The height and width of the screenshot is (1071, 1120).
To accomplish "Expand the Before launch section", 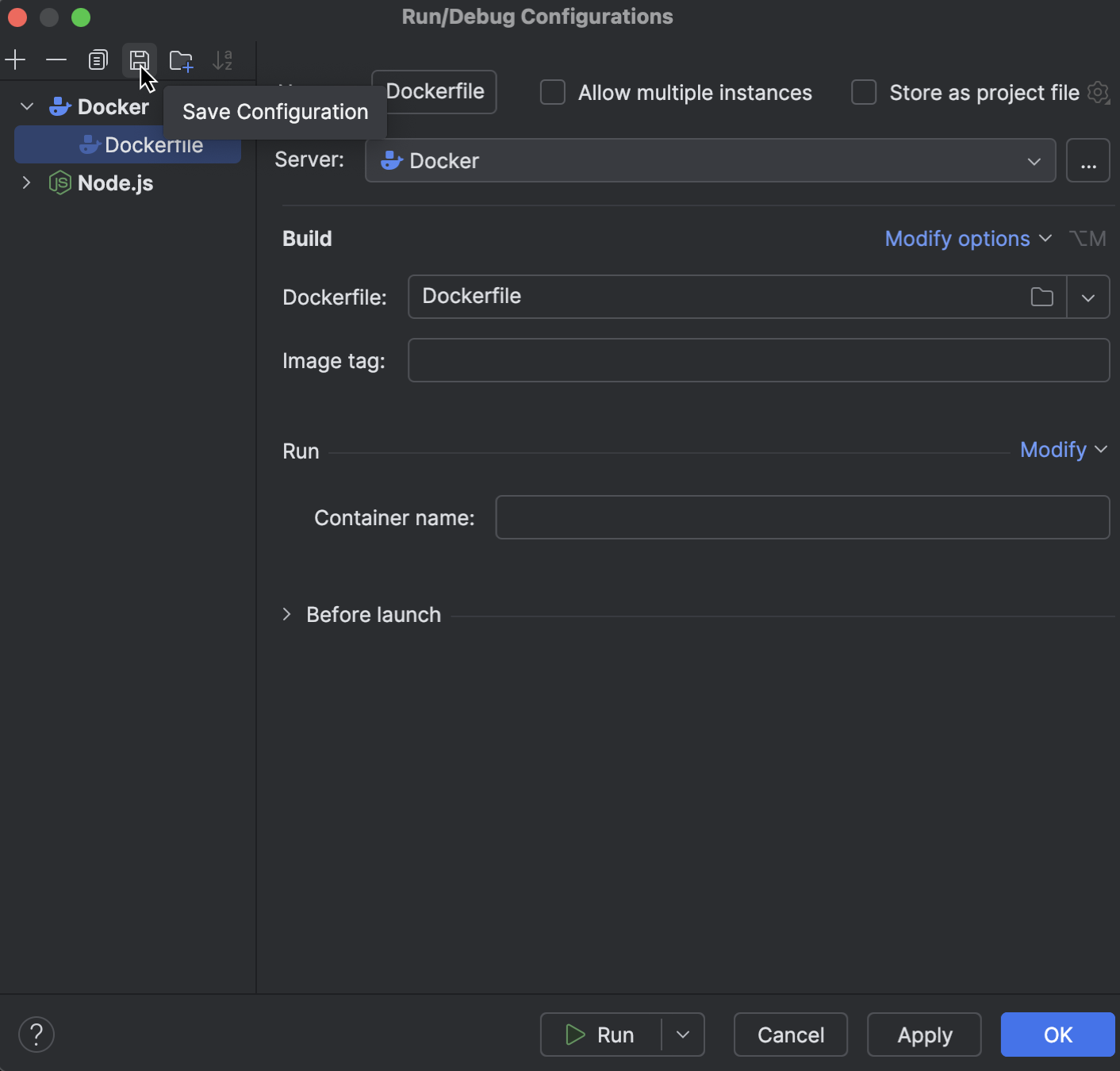I will 286,615.
